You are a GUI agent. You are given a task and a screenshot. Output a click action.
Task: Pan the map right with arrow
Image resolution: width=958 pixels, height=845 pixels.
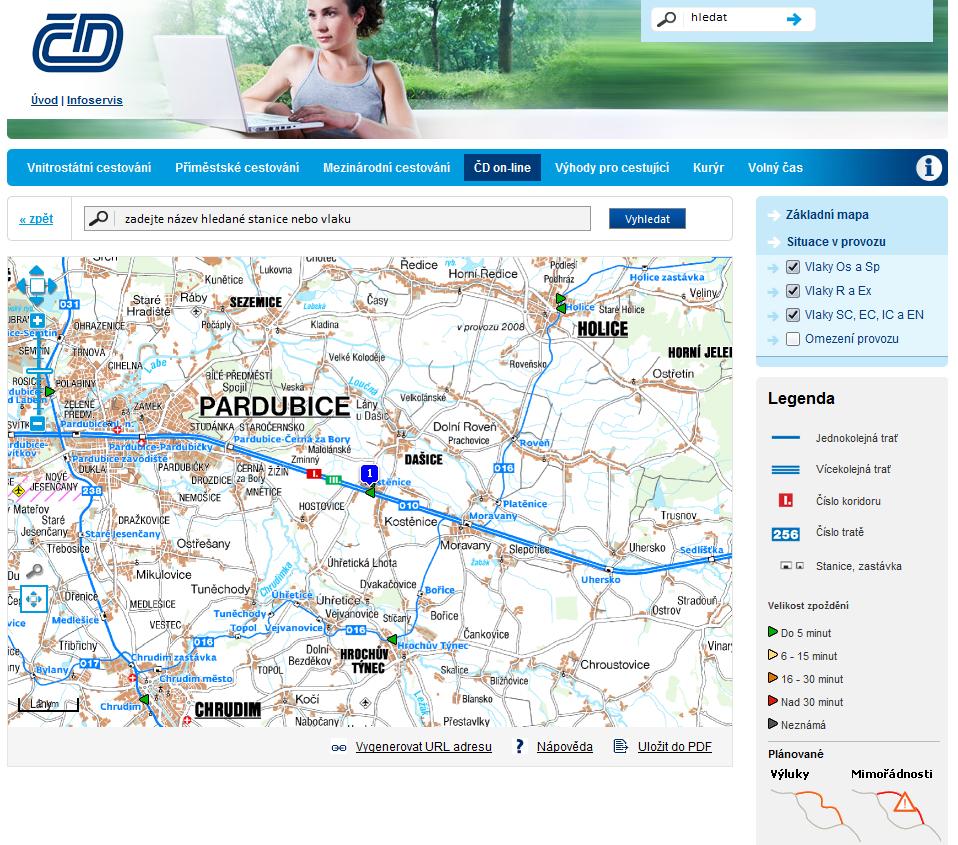(x=54, y=286)
